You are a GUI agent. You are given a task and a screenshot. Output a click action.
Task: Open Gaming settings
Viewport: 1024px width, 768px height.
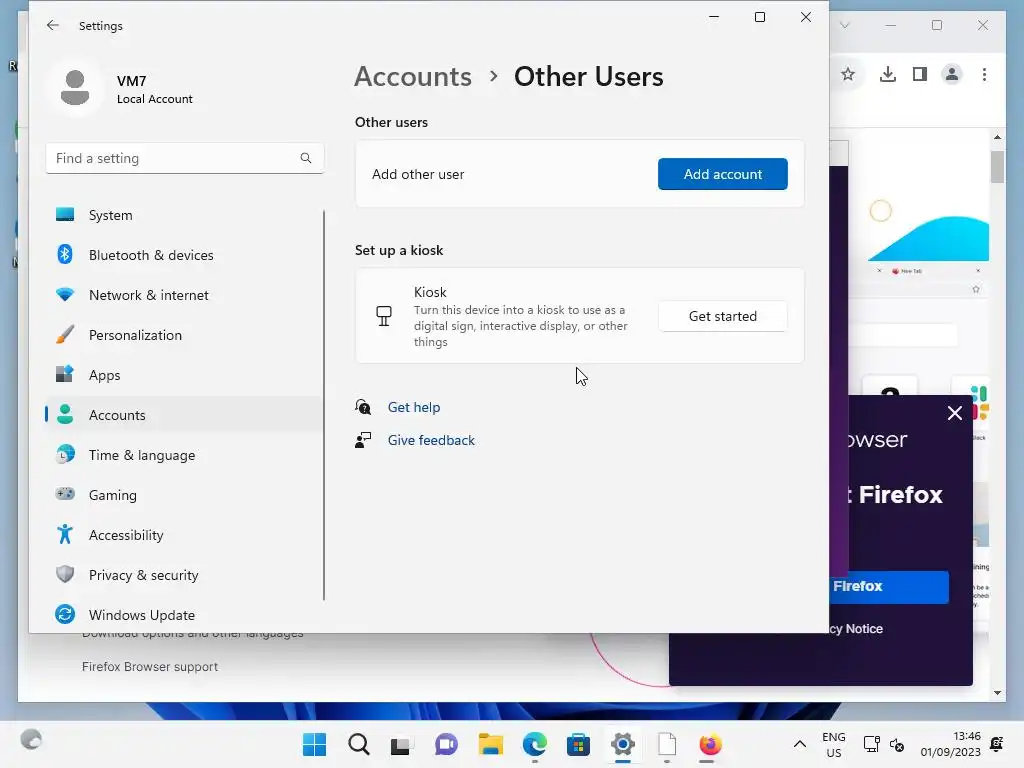(184, 495)
